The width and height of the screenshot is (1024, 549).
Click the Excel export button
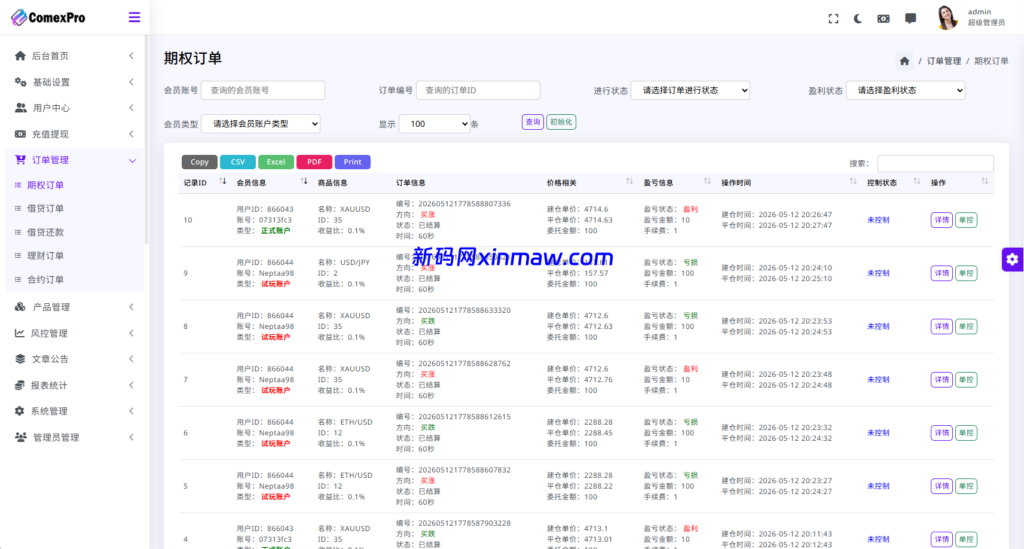point(276,162)
